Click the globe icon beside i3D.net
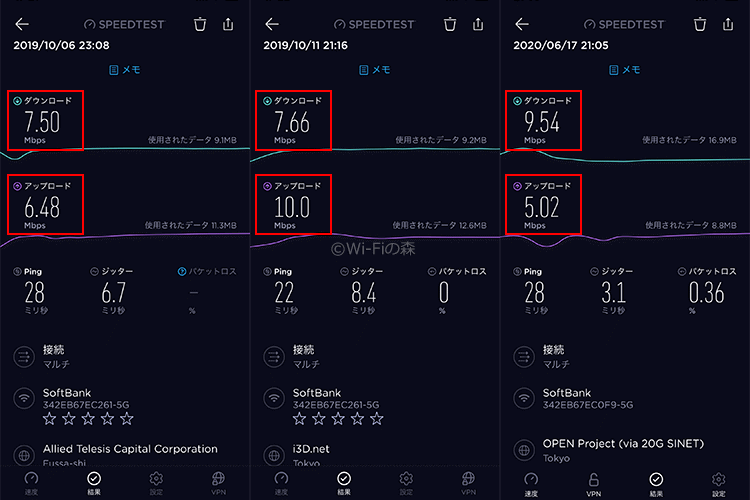Viewport: 750px width, 500px height. (x=274, y=455)
